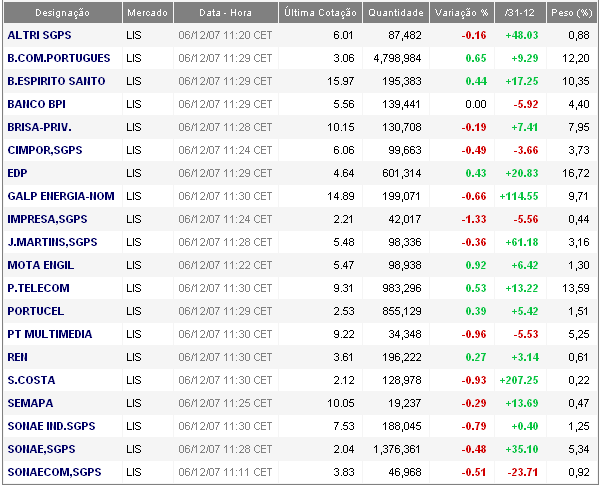
Task: Select the 13,59 weight value
Action: coord(576,288)
